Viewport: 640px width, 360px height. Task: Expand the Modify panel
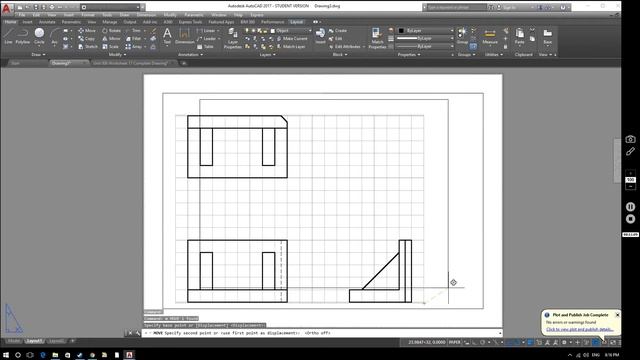(117, 54)
